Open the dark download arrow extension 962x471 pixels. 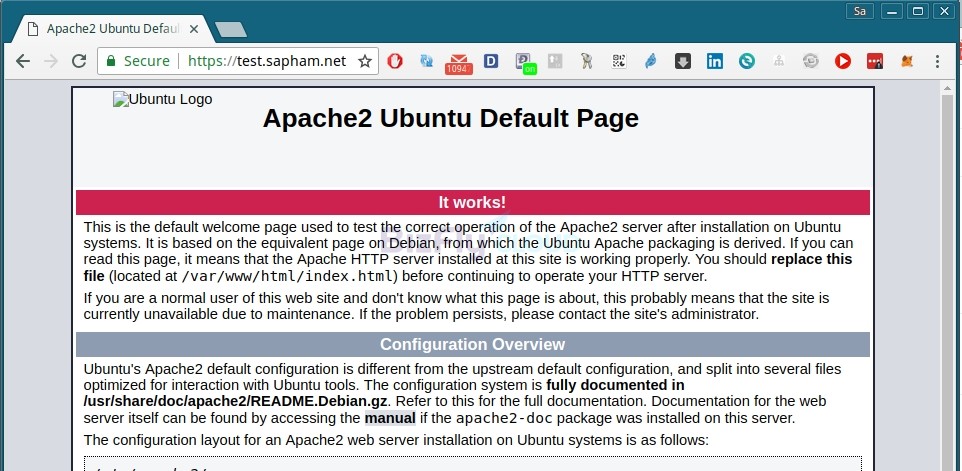[683, 61]
